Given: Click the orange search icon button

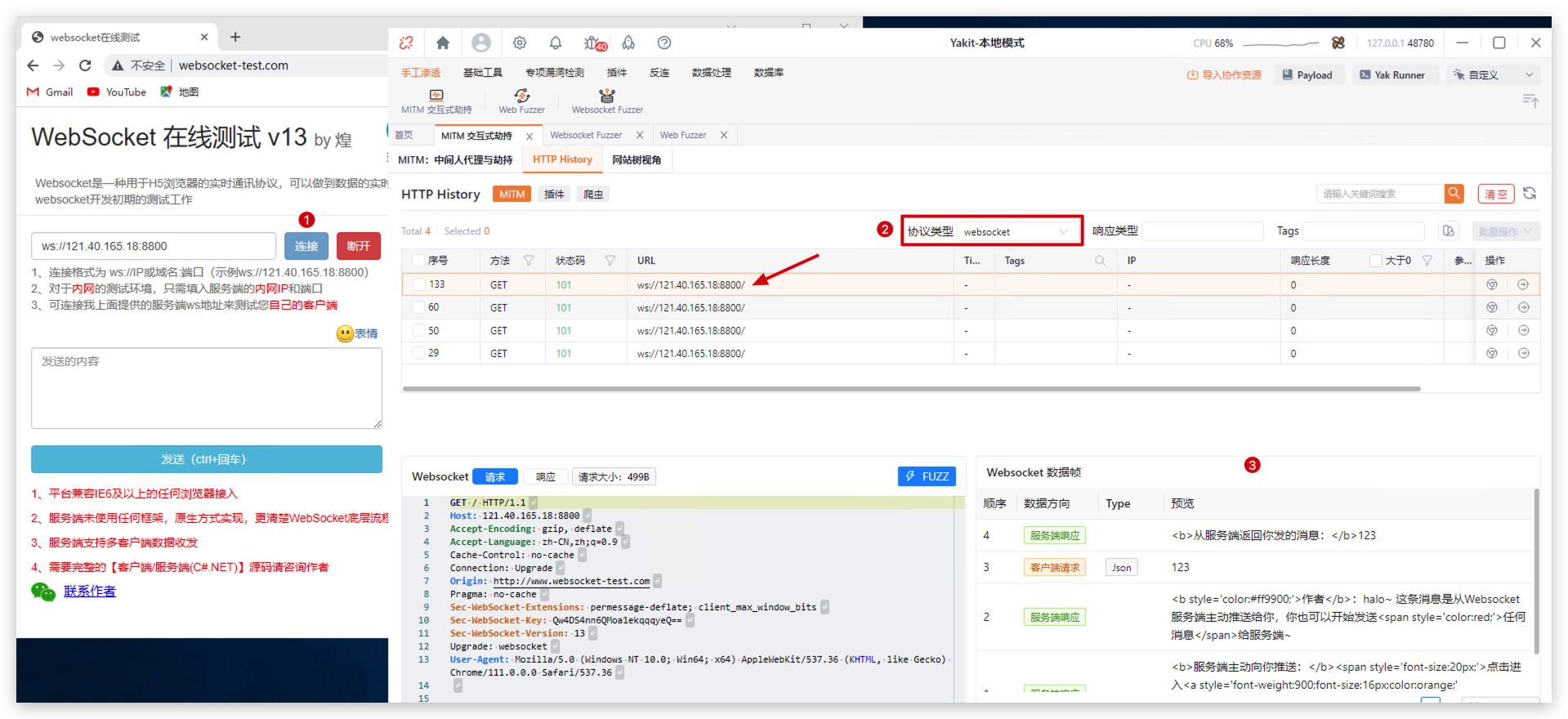Looking at the screenshot, I should [x=1454, y=194].
